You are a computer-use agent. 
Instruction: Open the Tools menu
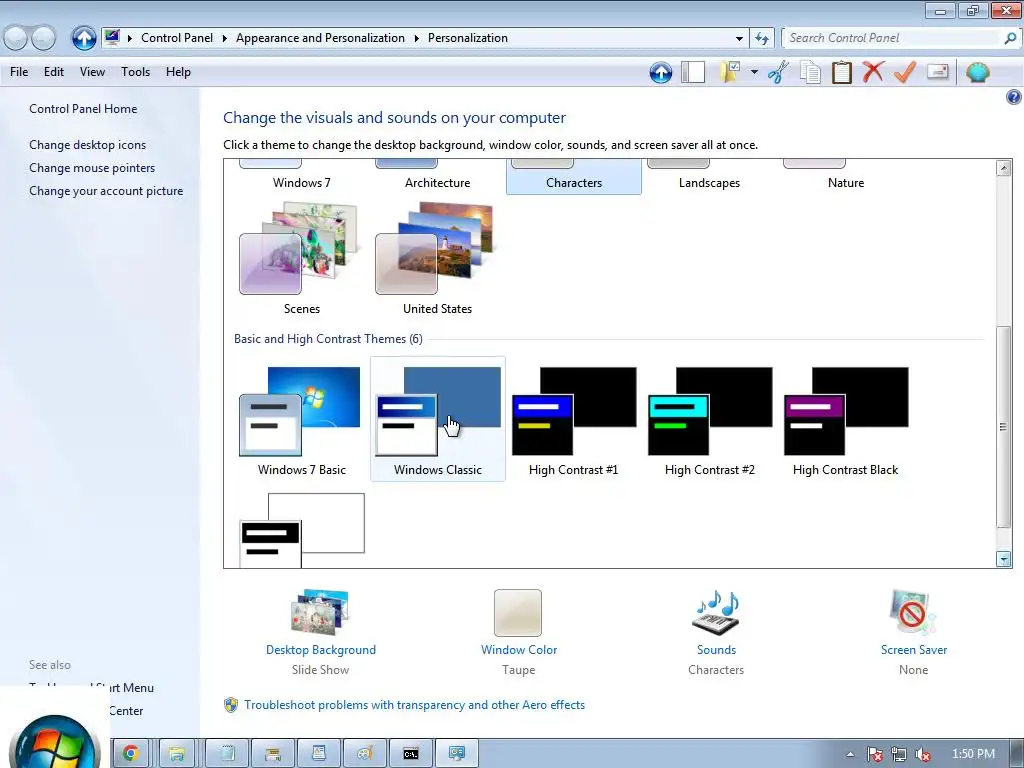[135, 72]
